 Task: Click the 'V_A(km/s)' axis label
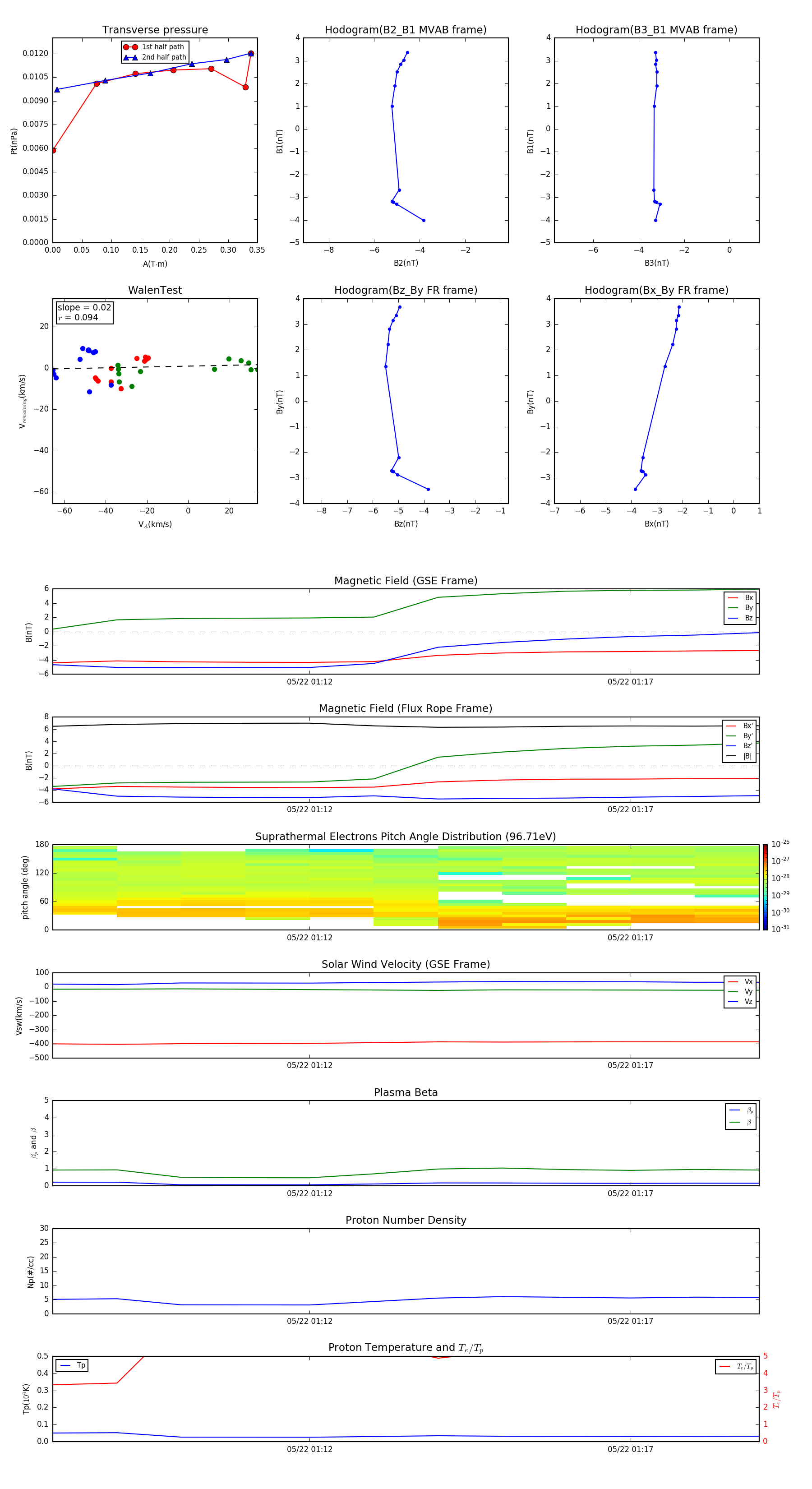155,524
